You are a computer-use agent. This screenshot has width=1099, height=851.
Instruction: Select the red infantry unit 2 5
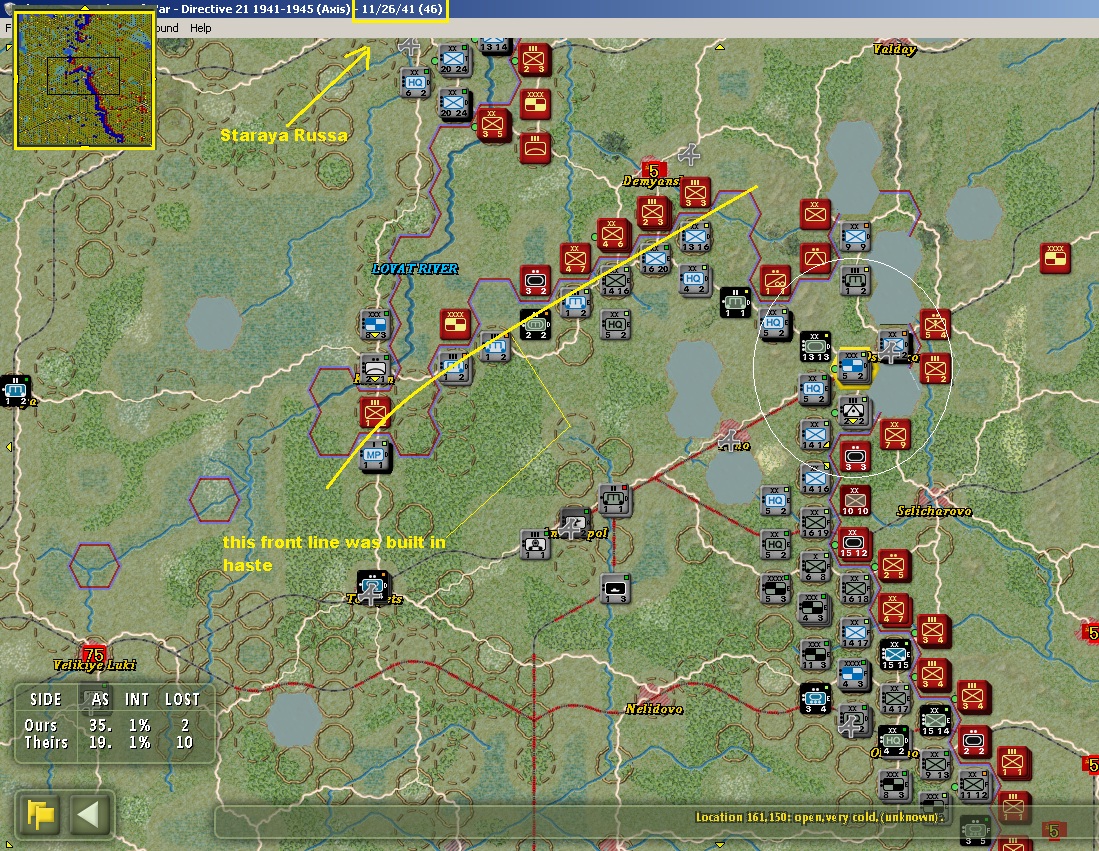(x=894, y=566)
